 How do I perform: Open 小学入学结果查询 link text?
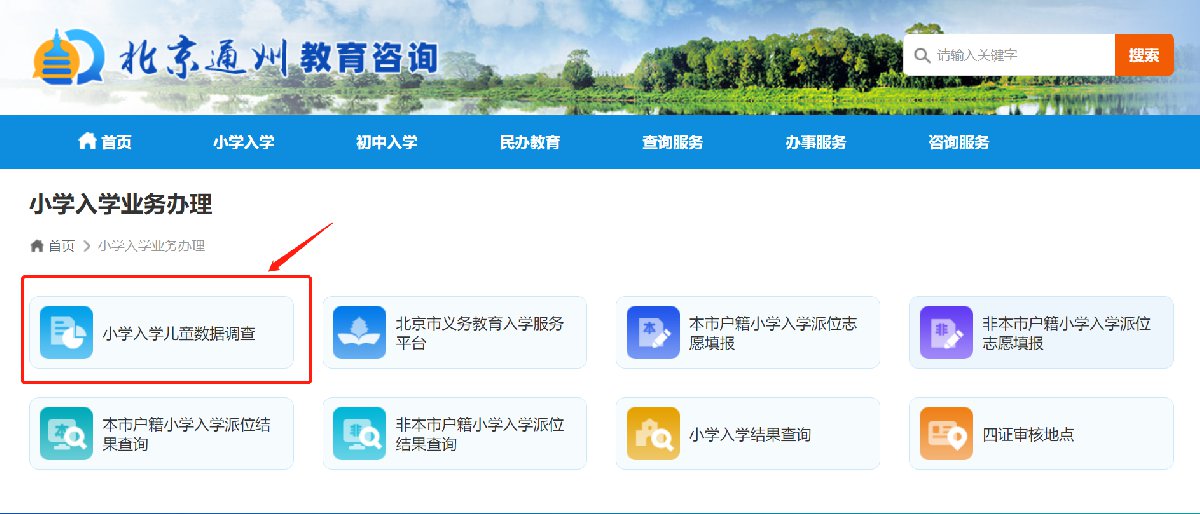point(750,435)
